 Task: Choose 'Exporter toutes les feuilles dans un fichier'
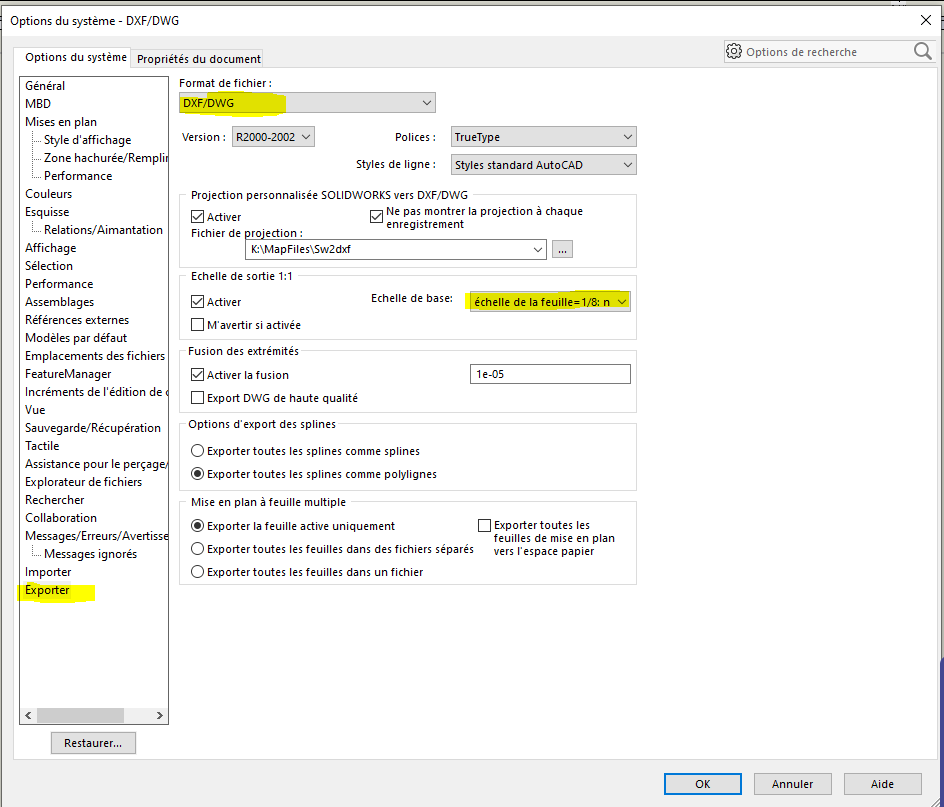(198, 572)
